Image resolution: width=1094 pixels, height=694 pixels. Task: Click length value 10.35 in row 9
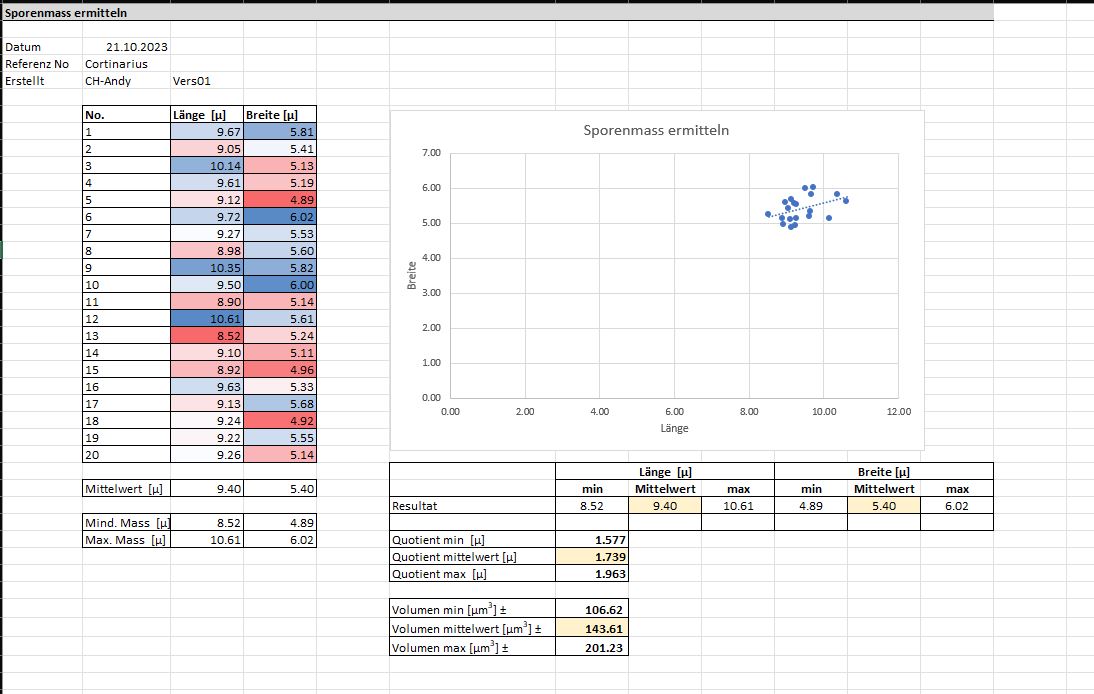click(x=207, y=267)
